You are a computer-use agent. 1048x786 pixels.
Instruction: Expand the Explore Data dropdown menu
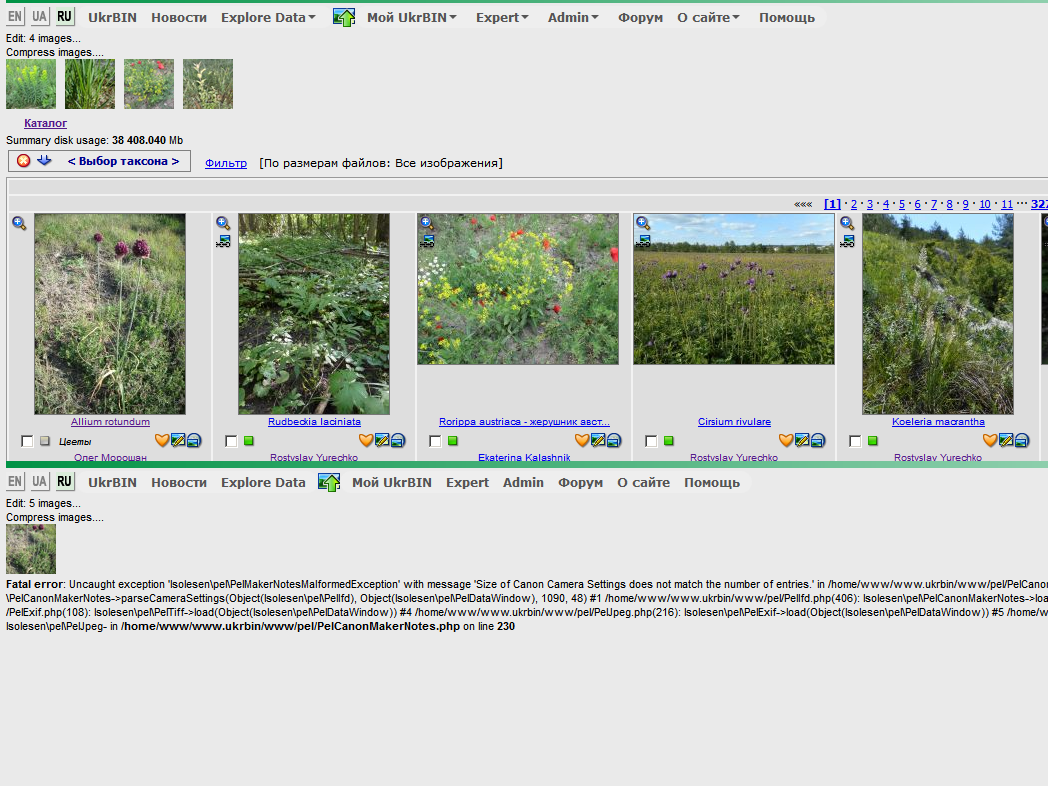[x=268, y=17]
